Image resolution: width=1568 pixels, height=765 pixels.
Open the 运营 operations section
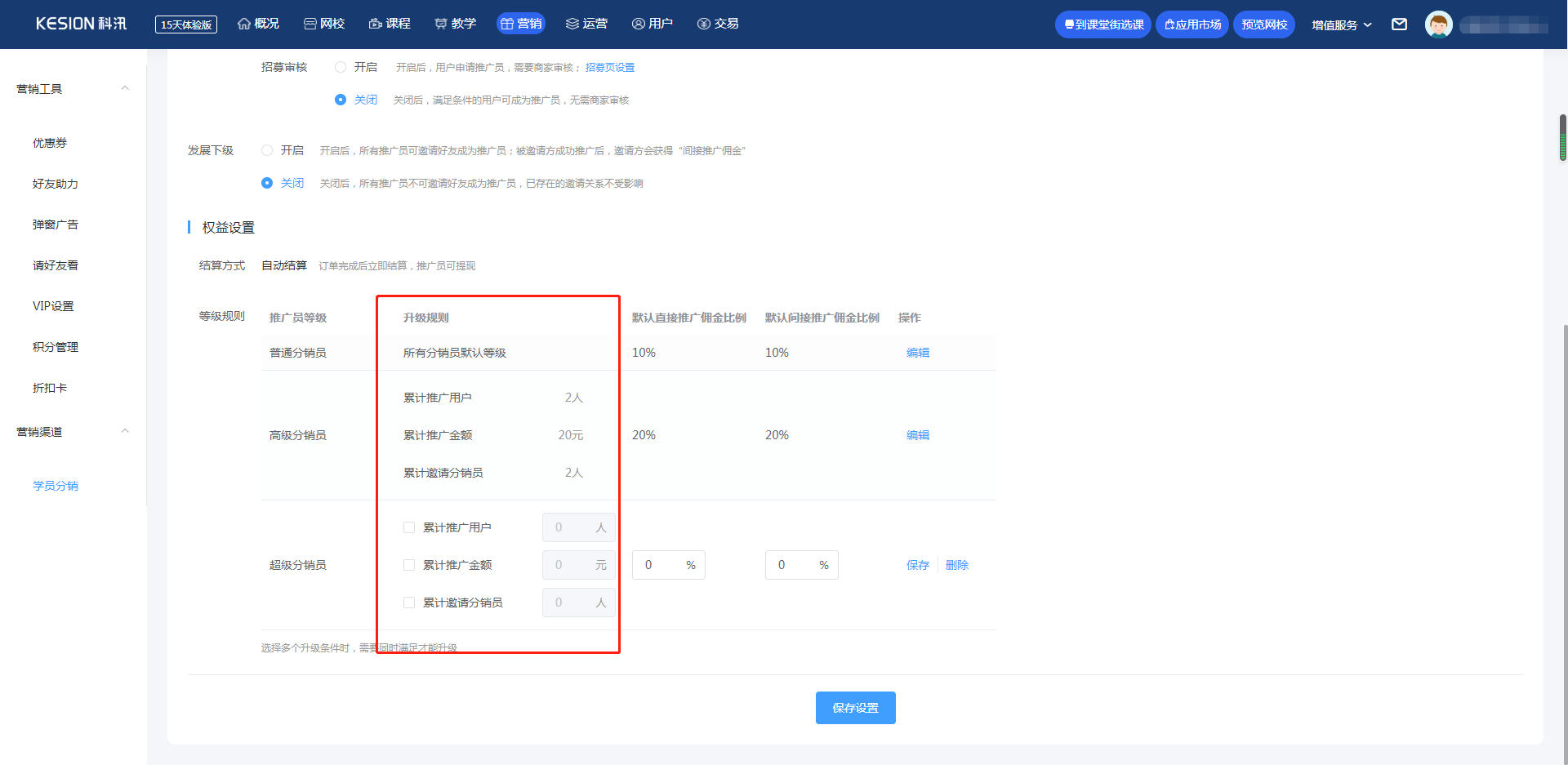pos(586,24)
